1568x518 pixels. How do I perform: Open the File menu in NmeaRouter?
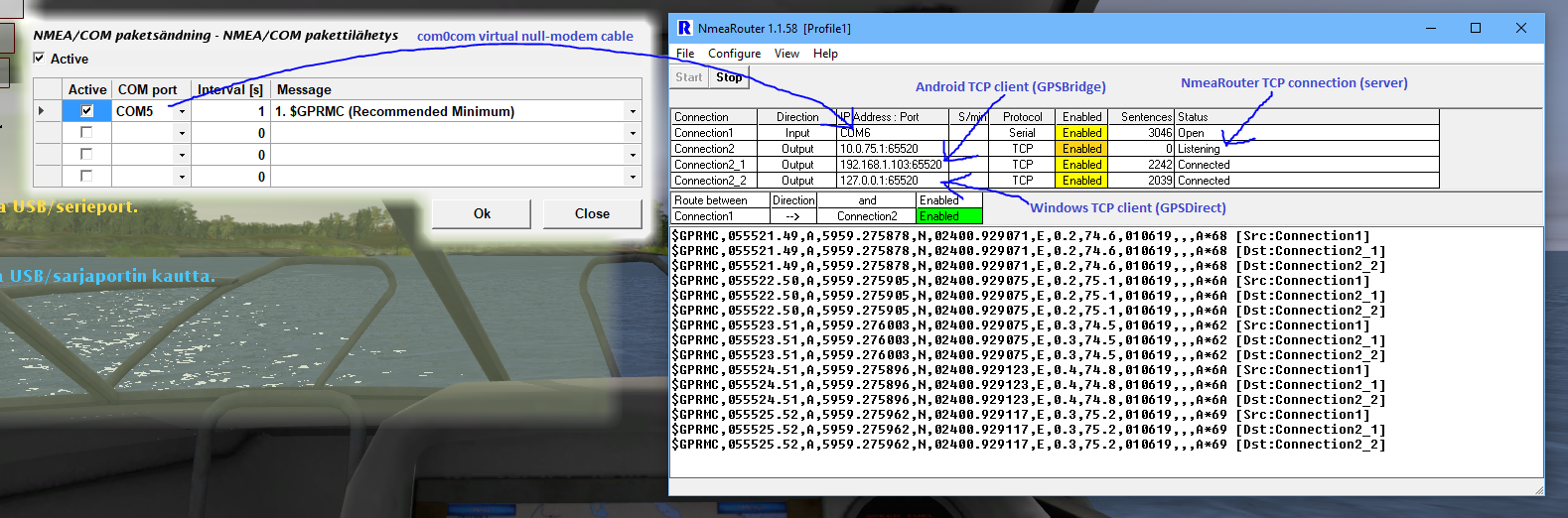(x=685, y=54)
